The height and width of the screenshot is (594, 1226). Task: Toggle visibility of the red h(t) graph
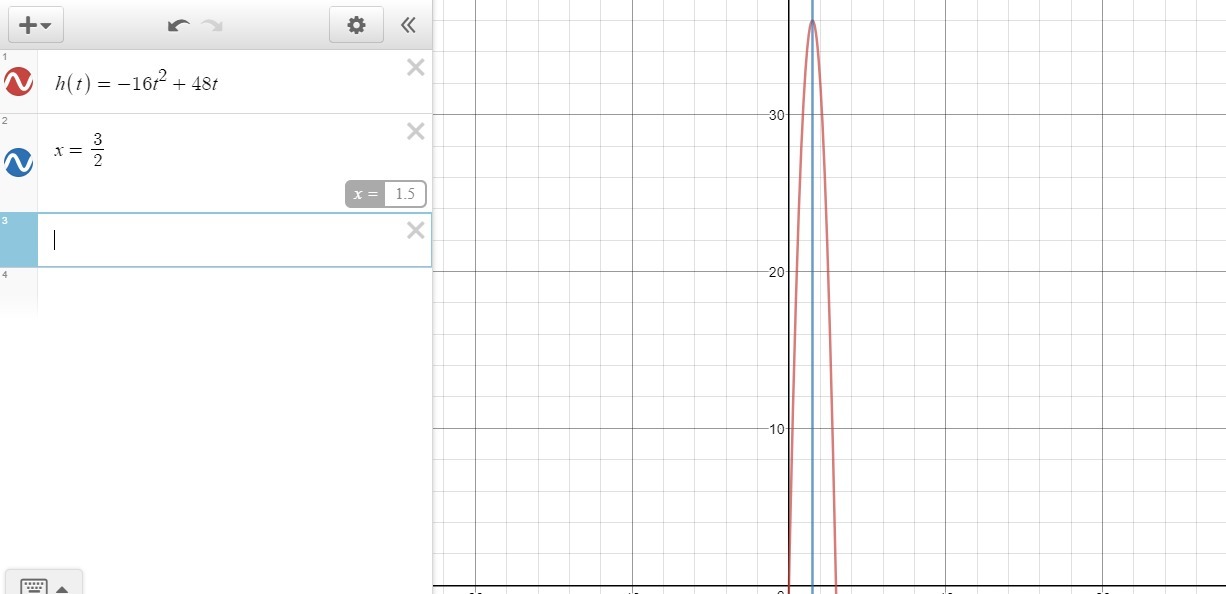pyautogui.click(x=19, y=82)
